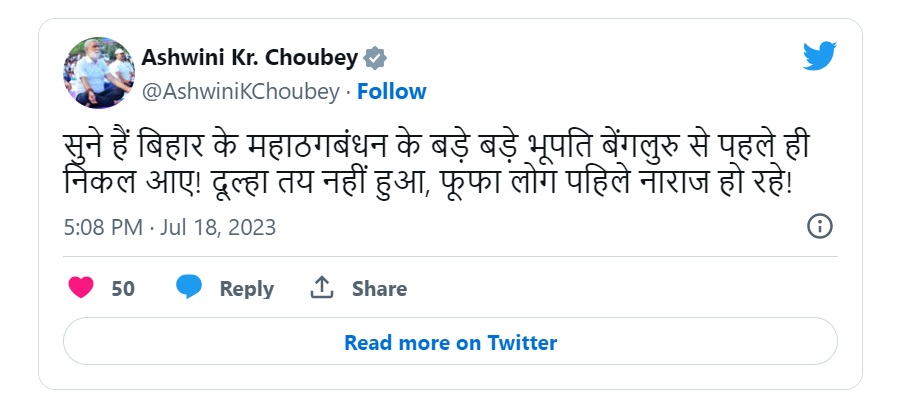898x409 pixels.
Task: Click the 5:08 PM time in timestamp
Action: (103, 227)
